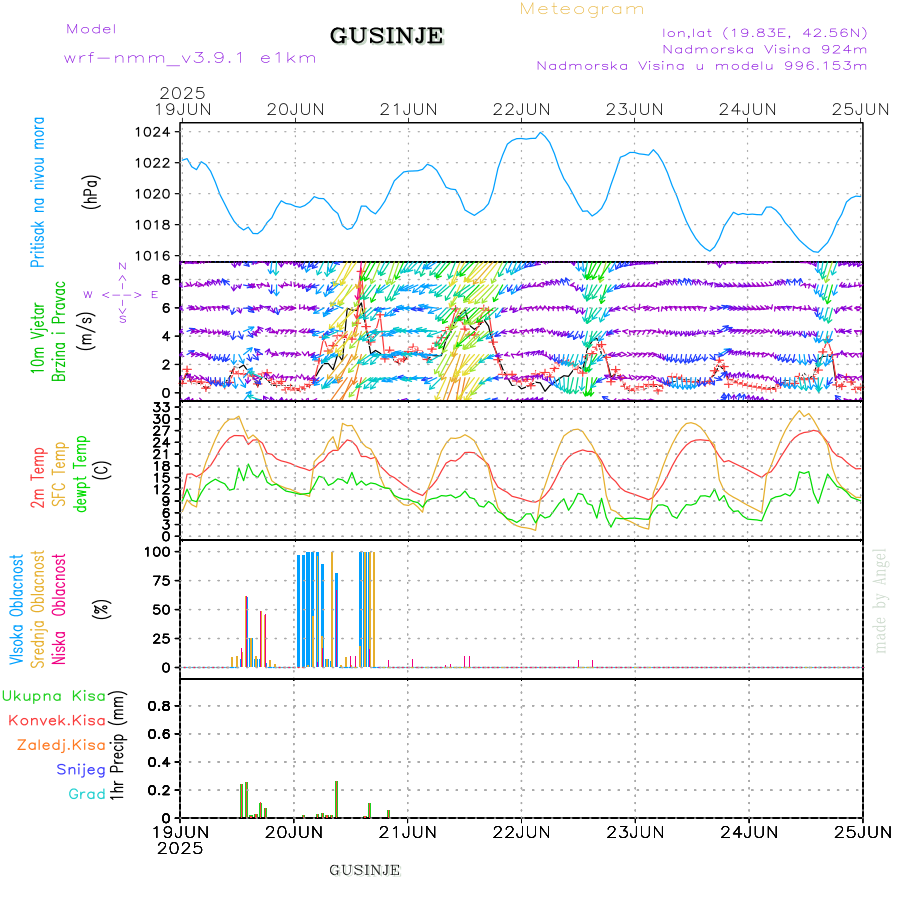This screenshot has width=900, height=900.
Task: Click the Visoka Oblacnost legend label
Action: [17, 609]
